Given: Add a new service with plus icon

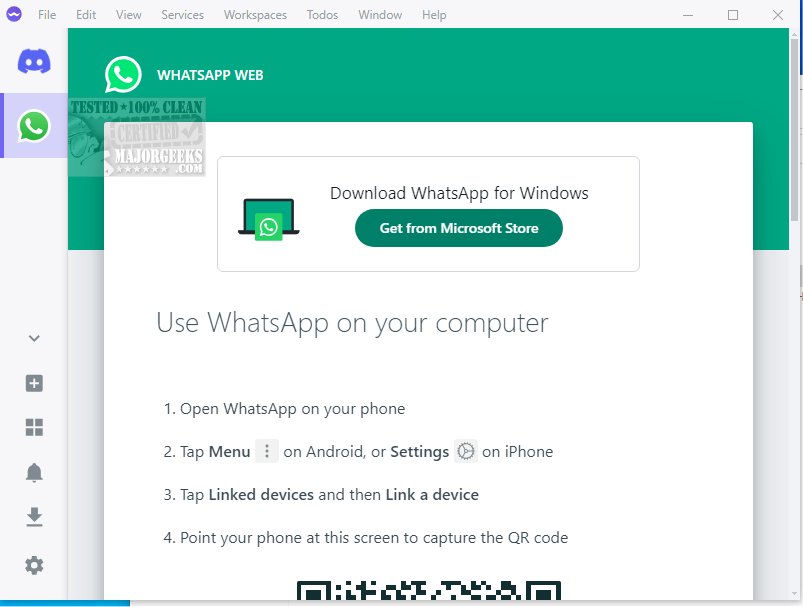Looking at the screenshot, I should click(x=34, y=383).
